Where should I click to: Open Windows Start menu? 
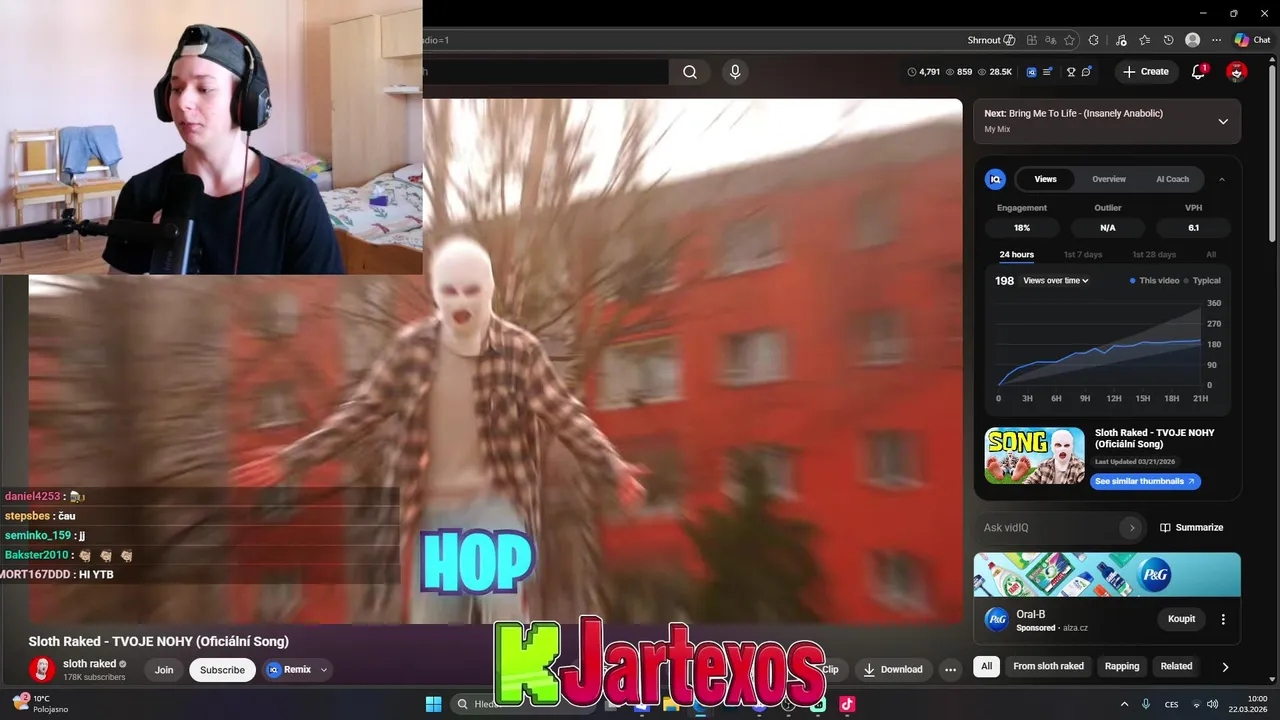(433, 704)
